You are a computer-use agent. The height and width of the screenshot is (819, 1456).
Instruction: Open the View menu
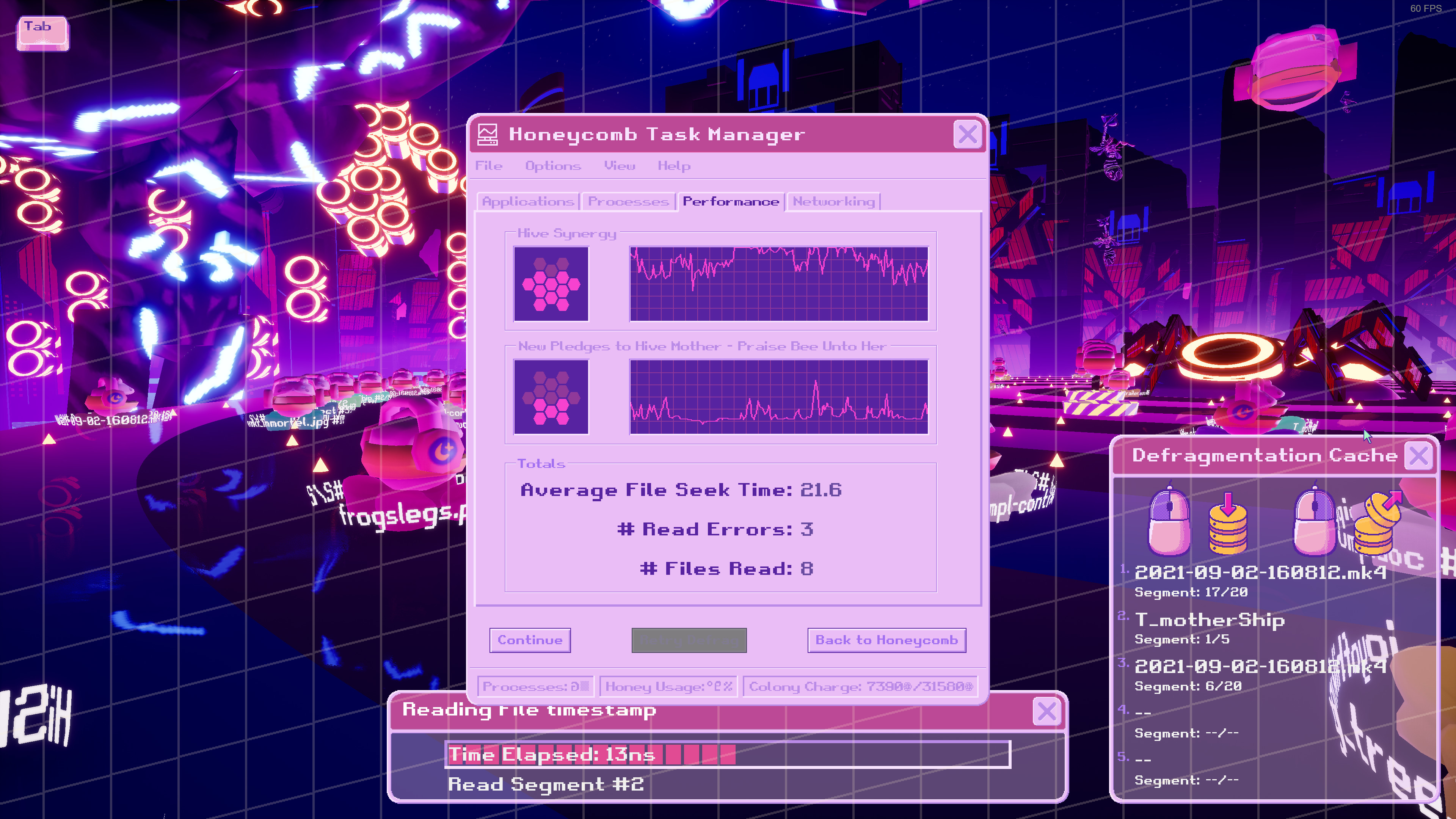[620, 166]
